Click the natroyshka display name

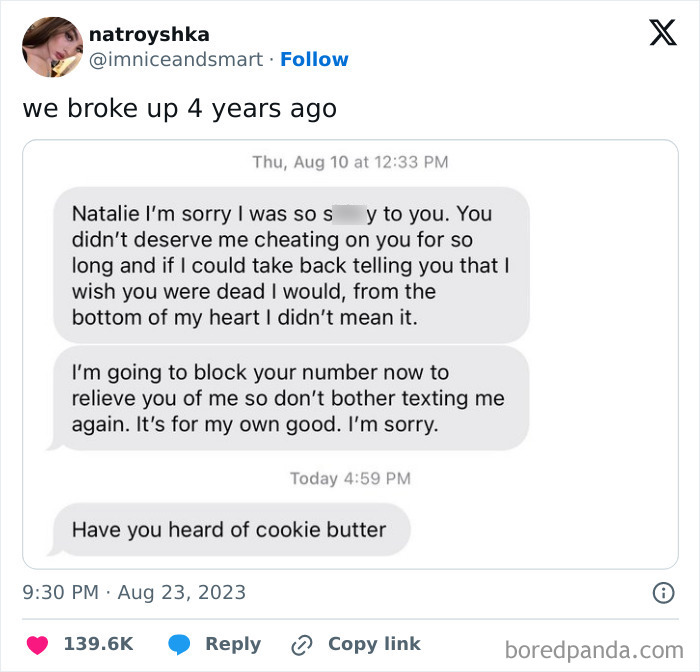click(x=149, y=35)
